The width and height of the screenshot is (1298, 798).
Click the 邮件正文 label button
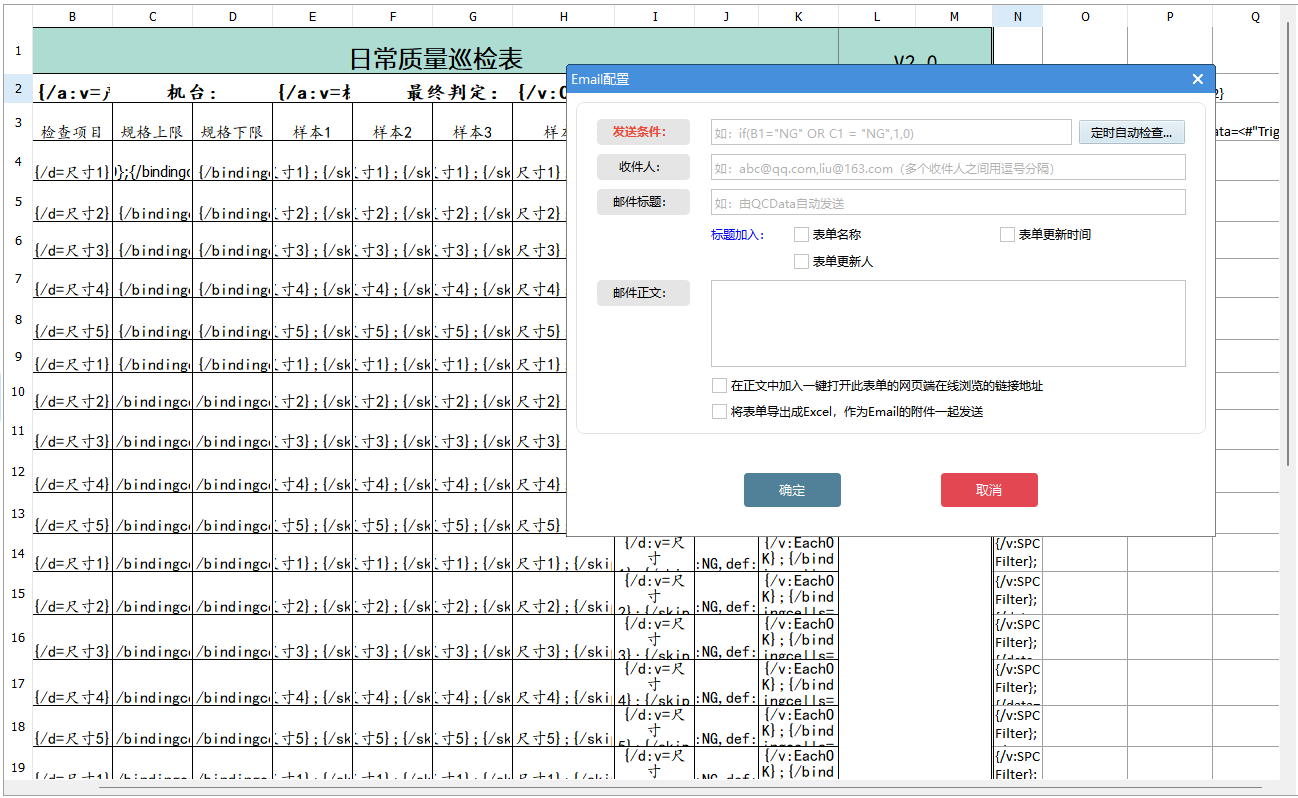(643, 292)
